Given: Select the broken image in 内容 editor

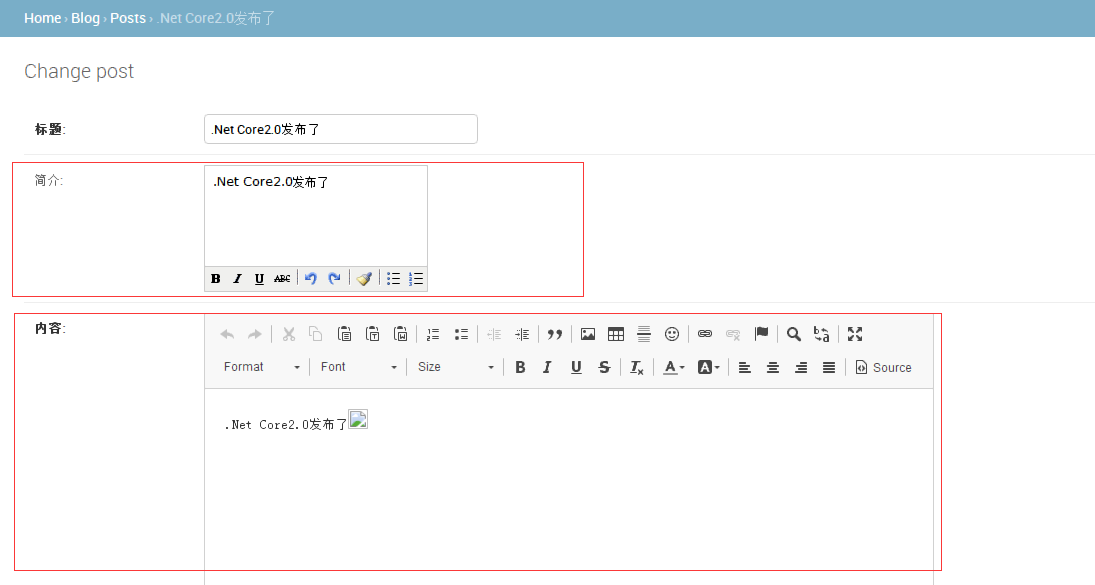Looking at the screenshot, I should coord(358,419).
